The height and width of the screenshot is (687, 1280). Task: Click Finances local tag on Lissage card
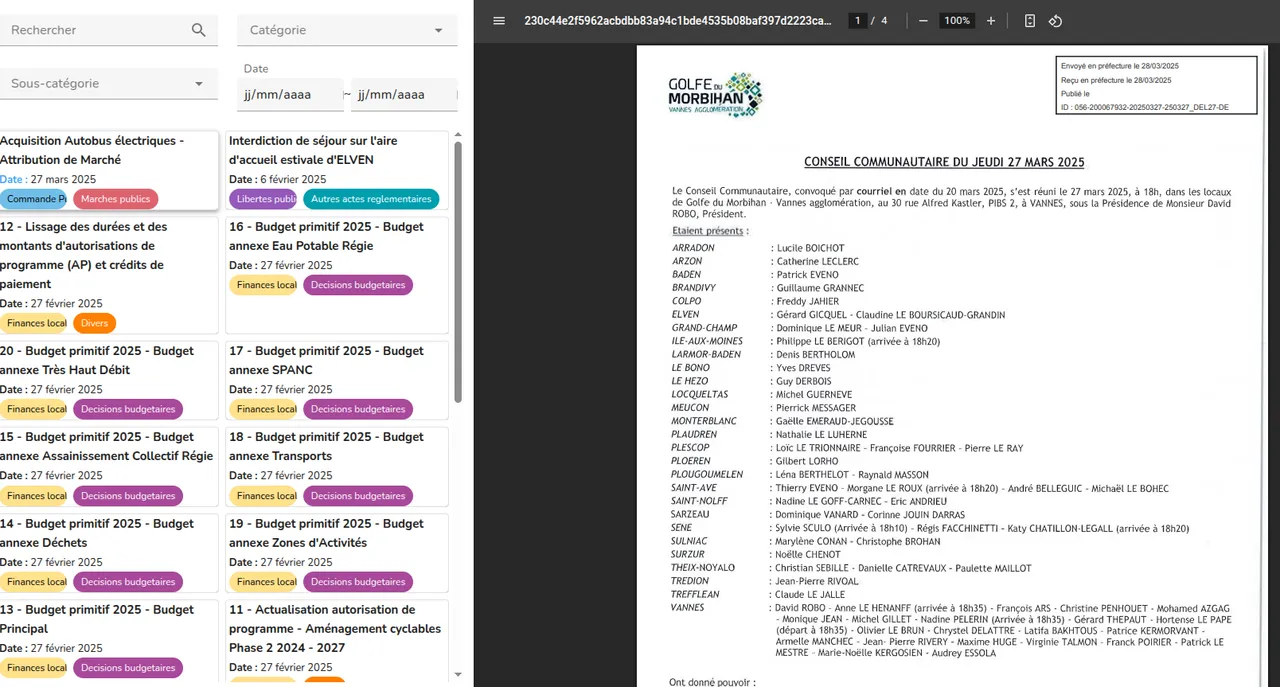[x=33, y=323]
